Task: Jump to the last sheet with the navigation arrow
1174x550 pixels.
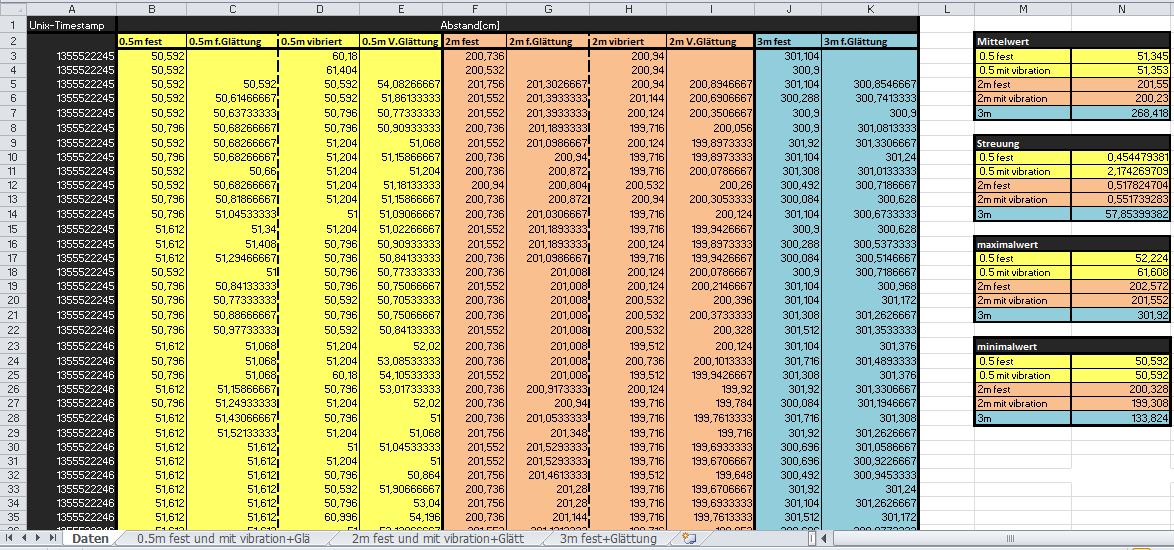Action: (x=52, y=538)
